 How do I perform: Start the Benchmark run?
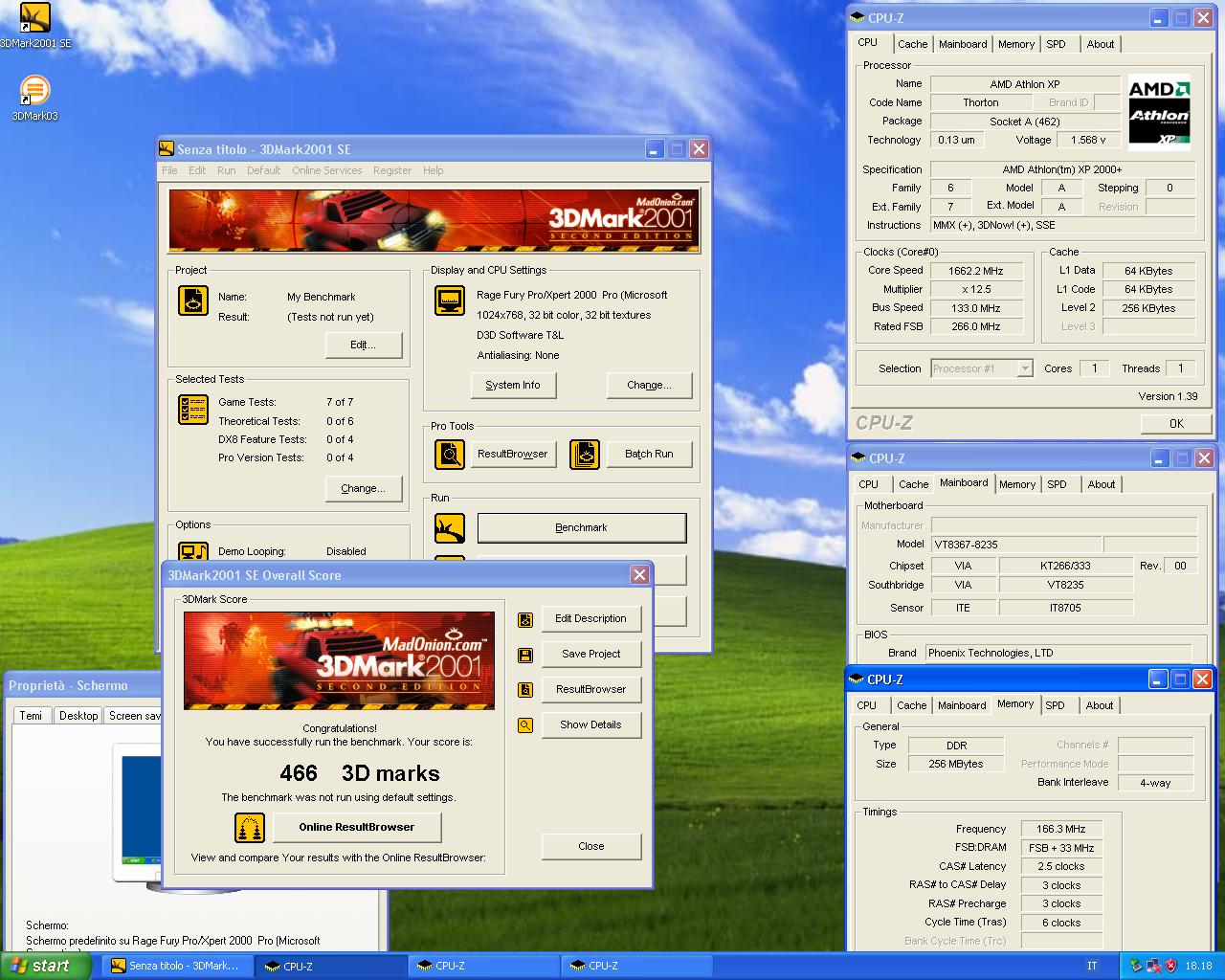coord(582,527)
